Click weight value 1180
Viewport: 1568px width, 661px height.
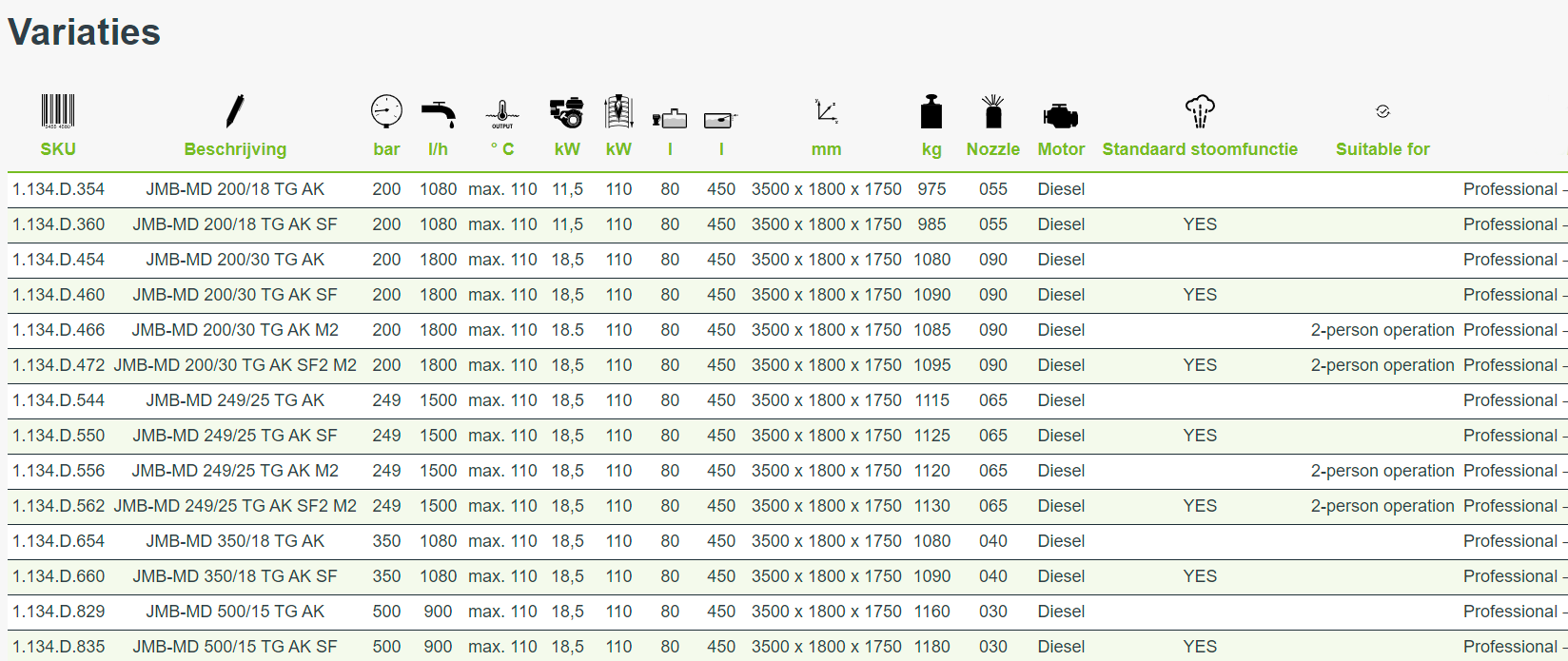[x=931, y=647]
